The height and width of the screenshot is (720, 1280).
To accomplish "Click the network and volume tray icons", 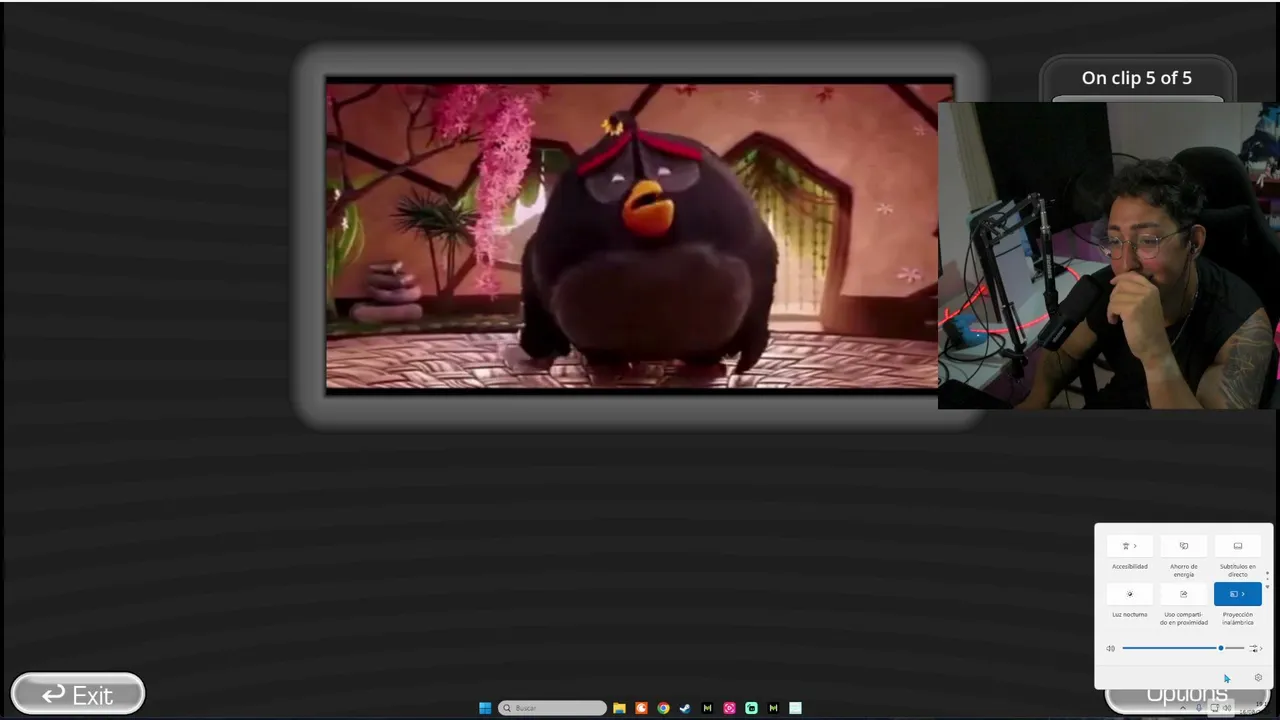I will 1221,708.
